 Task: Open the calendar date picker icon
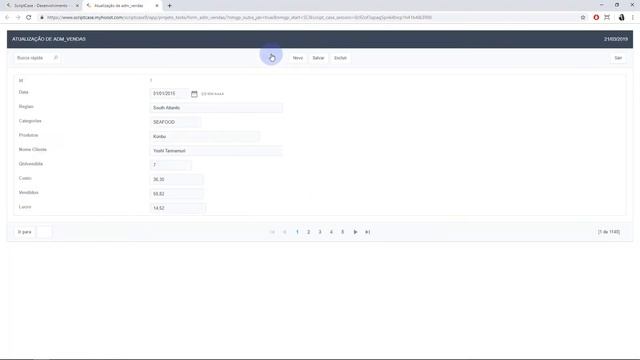[194, 94]
